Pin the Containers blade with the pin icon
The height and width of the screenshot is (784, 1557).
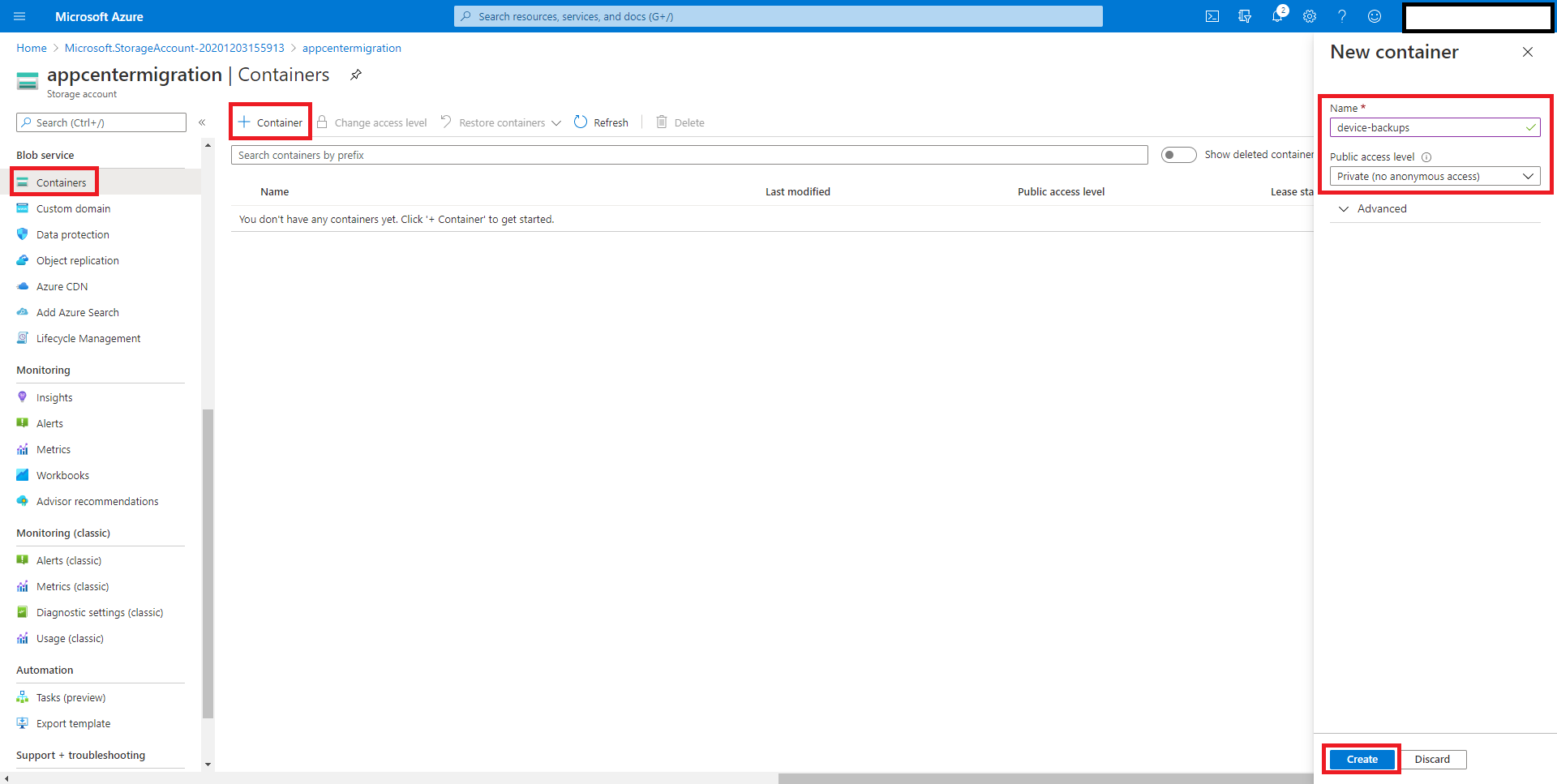tap(356, 75)
